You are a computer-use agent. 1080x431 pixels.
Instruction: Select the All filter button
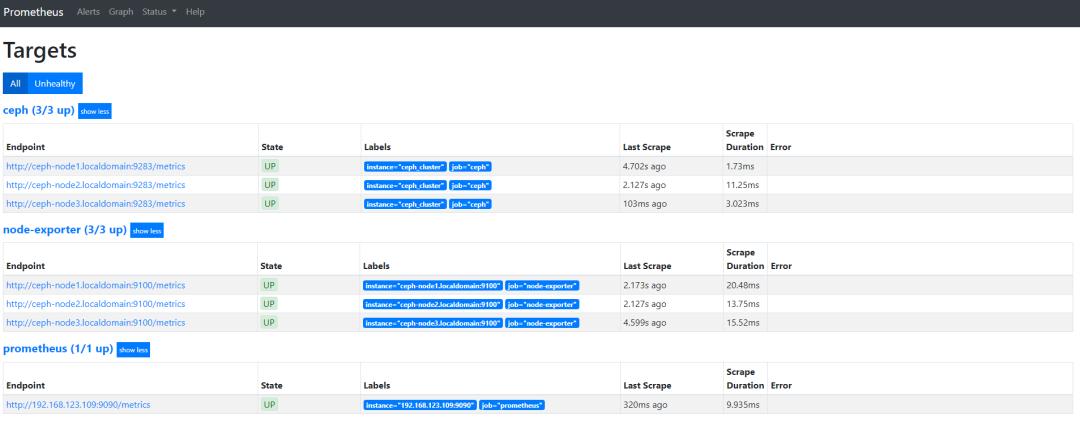tap(15, 83)
